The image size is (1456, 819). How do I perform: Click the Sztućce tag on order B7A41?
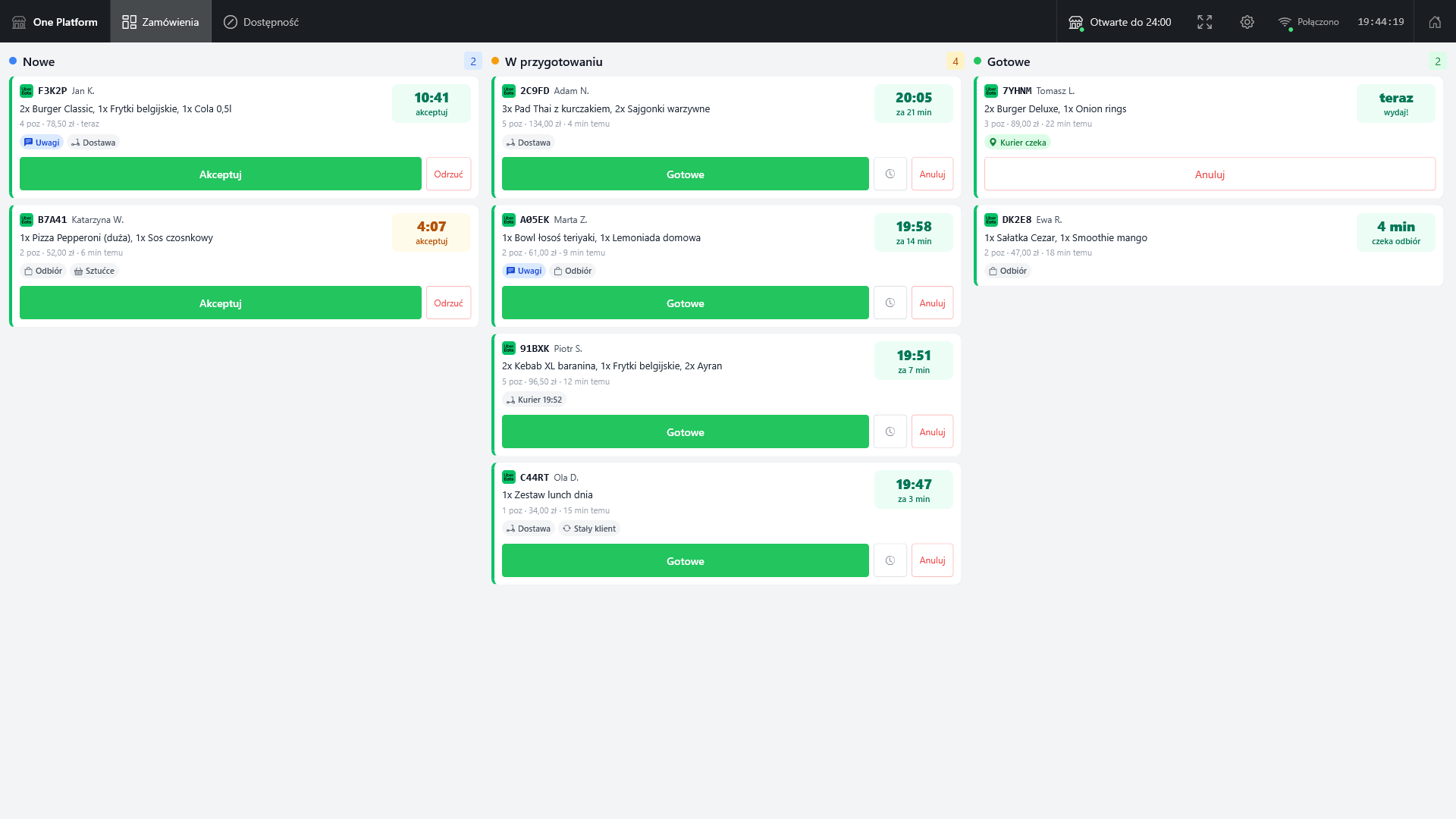94,271
